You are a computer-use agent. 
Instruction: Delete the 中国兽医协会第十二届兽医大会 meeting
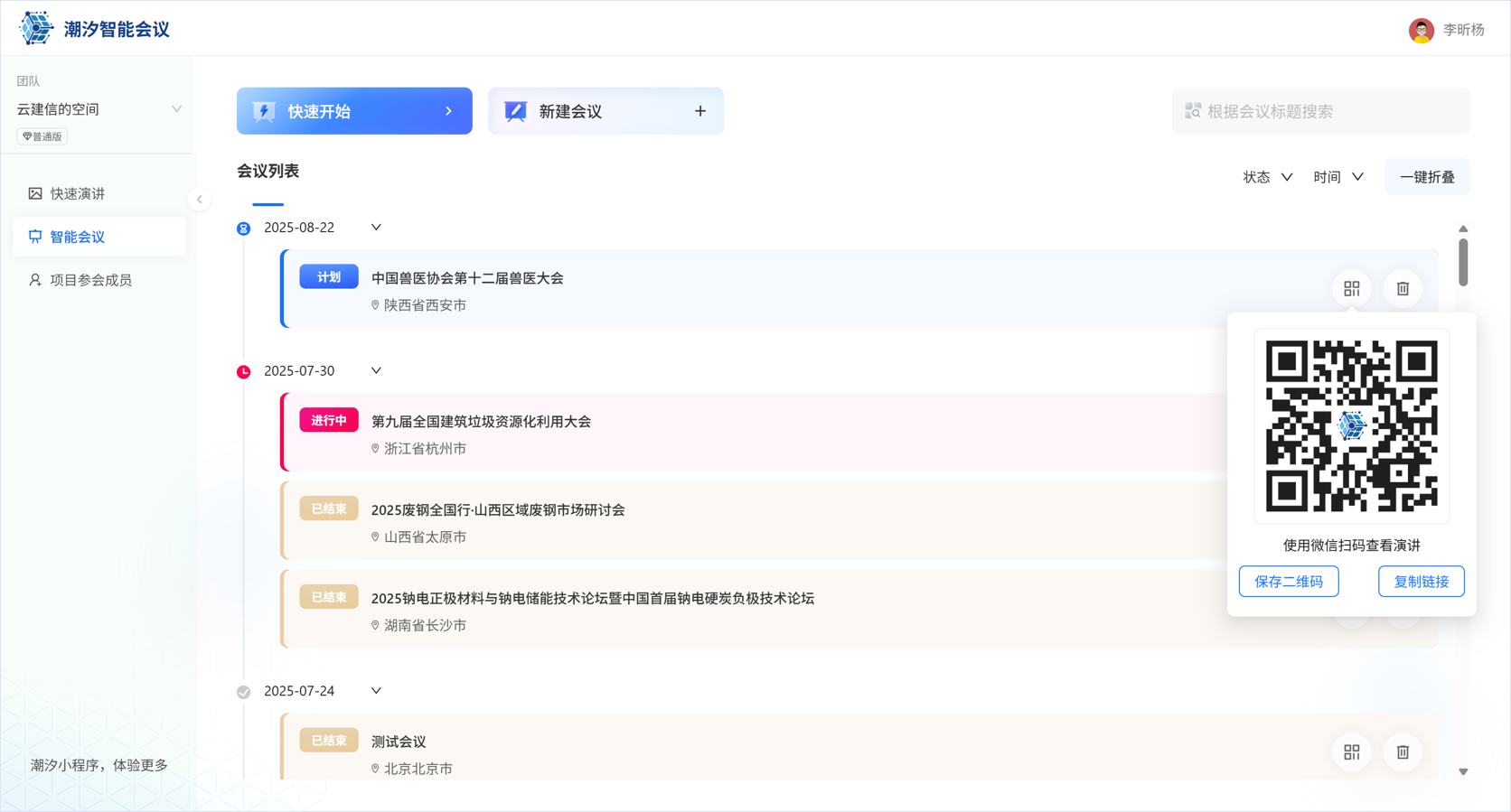point(1403,288)
